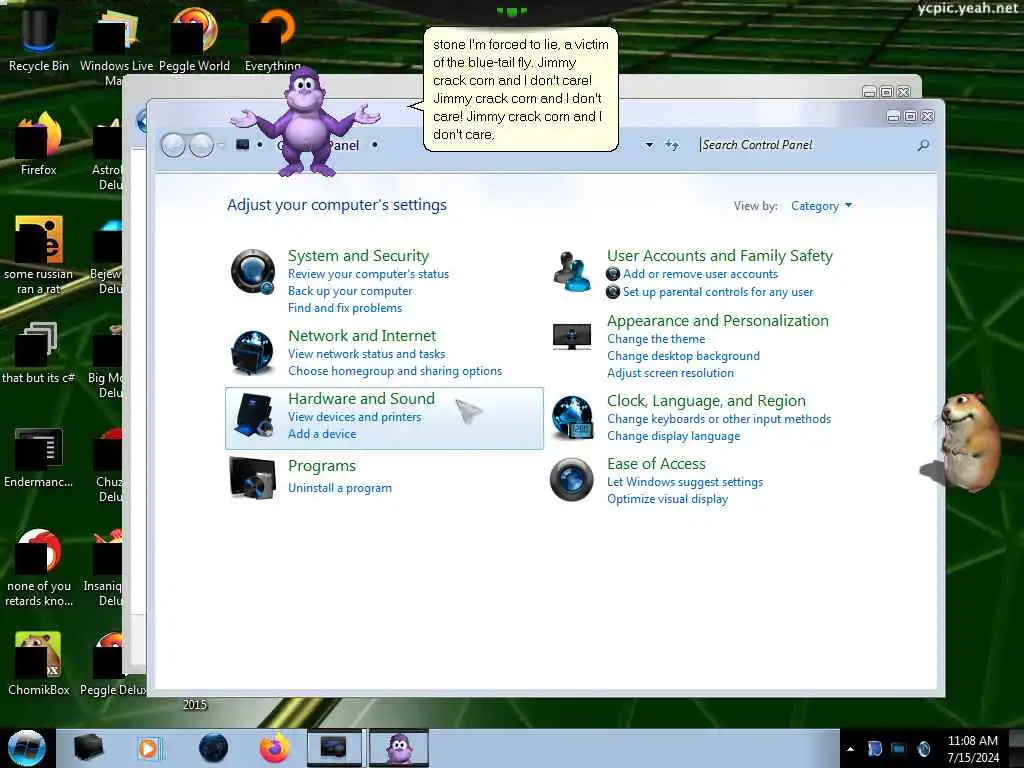
Task: Open the blue globe taskbar icon
Action: tap(213, 748)
